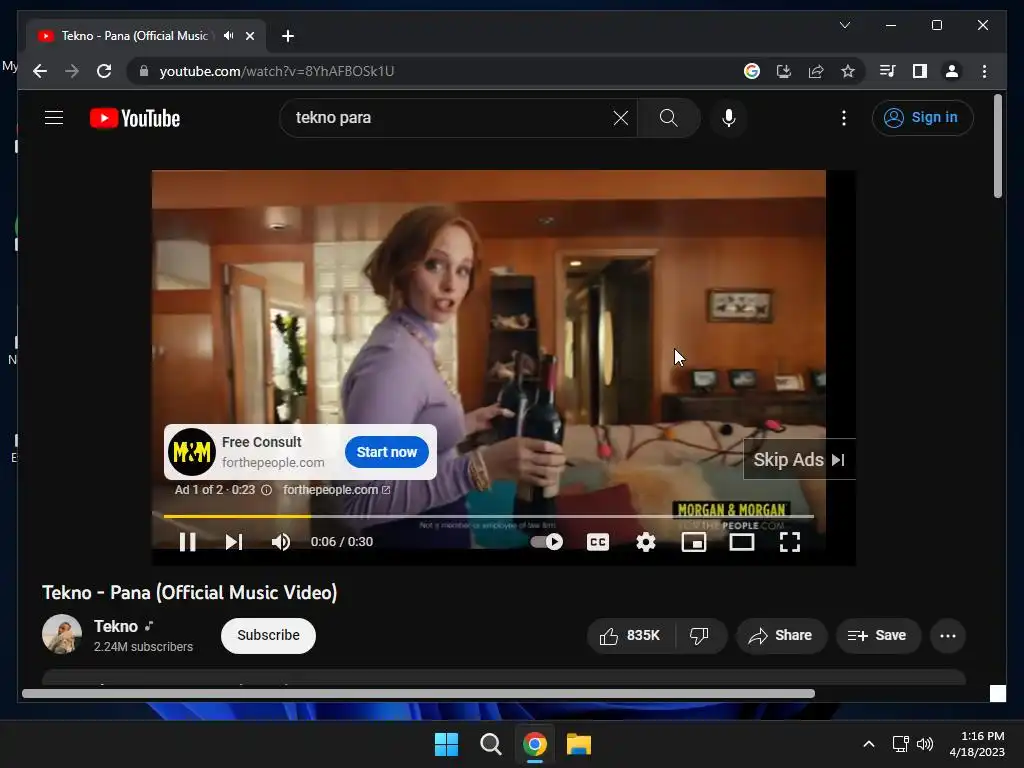
Task: Pause the video ad
Action: point(187,542)
